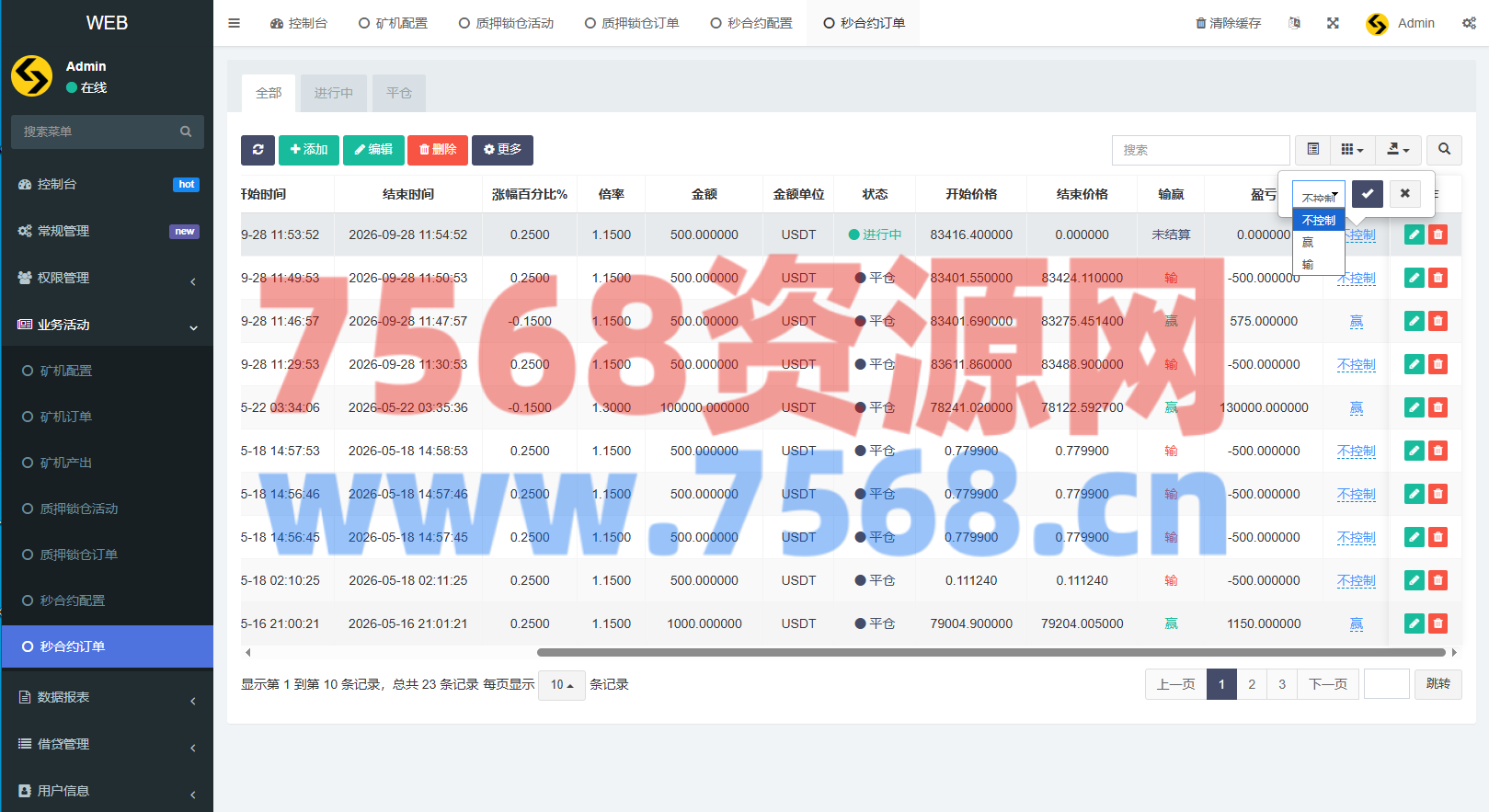Click green edit icon in 1150.000000 row
The width and height of the screenshot is (1489, 812).
pos(1415,623)
